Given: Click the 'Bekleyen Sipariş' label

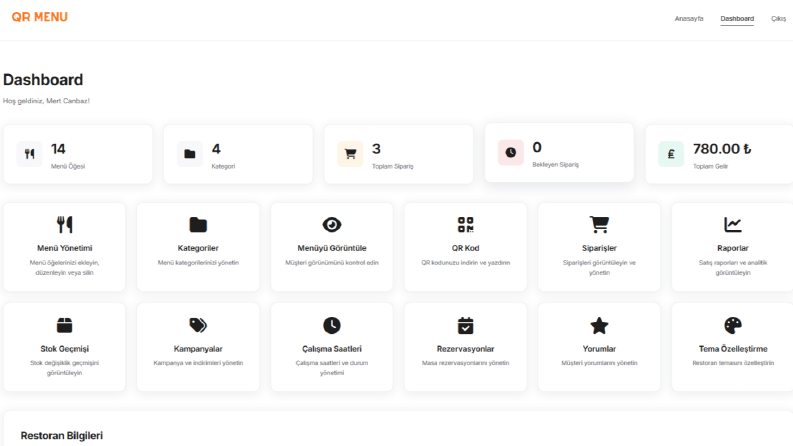Looking at the screenshot, I should pos(555,165).
